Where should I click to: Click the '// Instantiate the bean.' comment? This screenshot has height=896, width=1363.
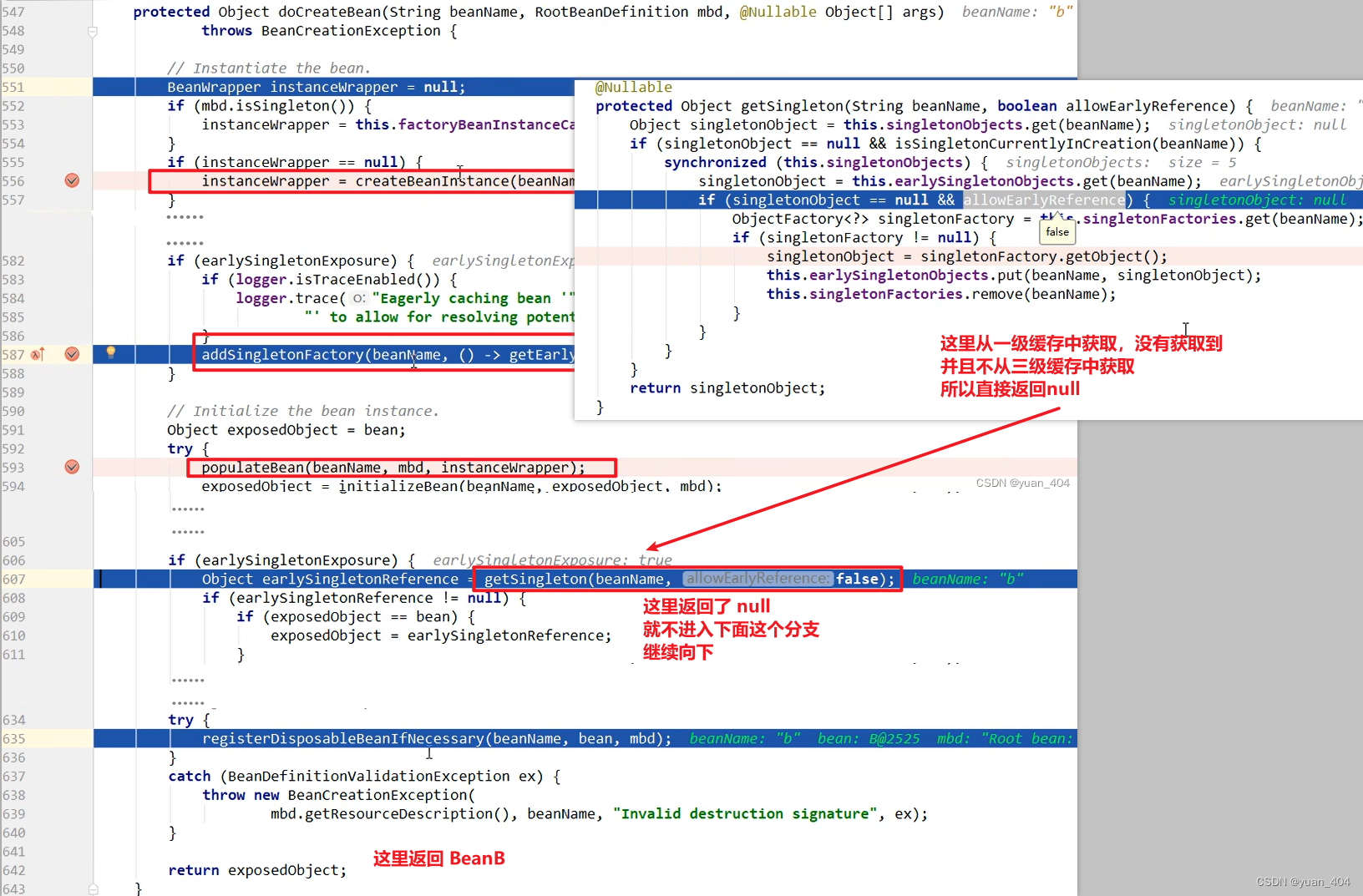(268, 68)
